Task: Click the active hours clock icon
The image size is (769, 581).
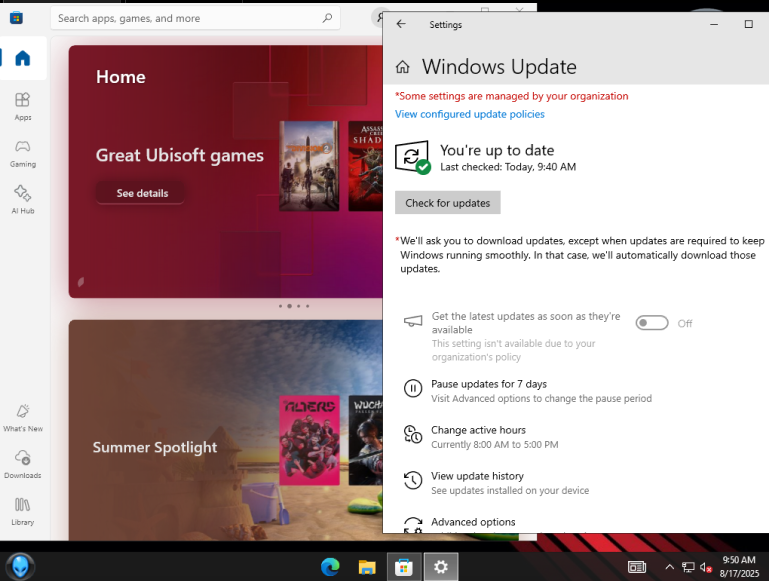Action: tap(413, 434)
